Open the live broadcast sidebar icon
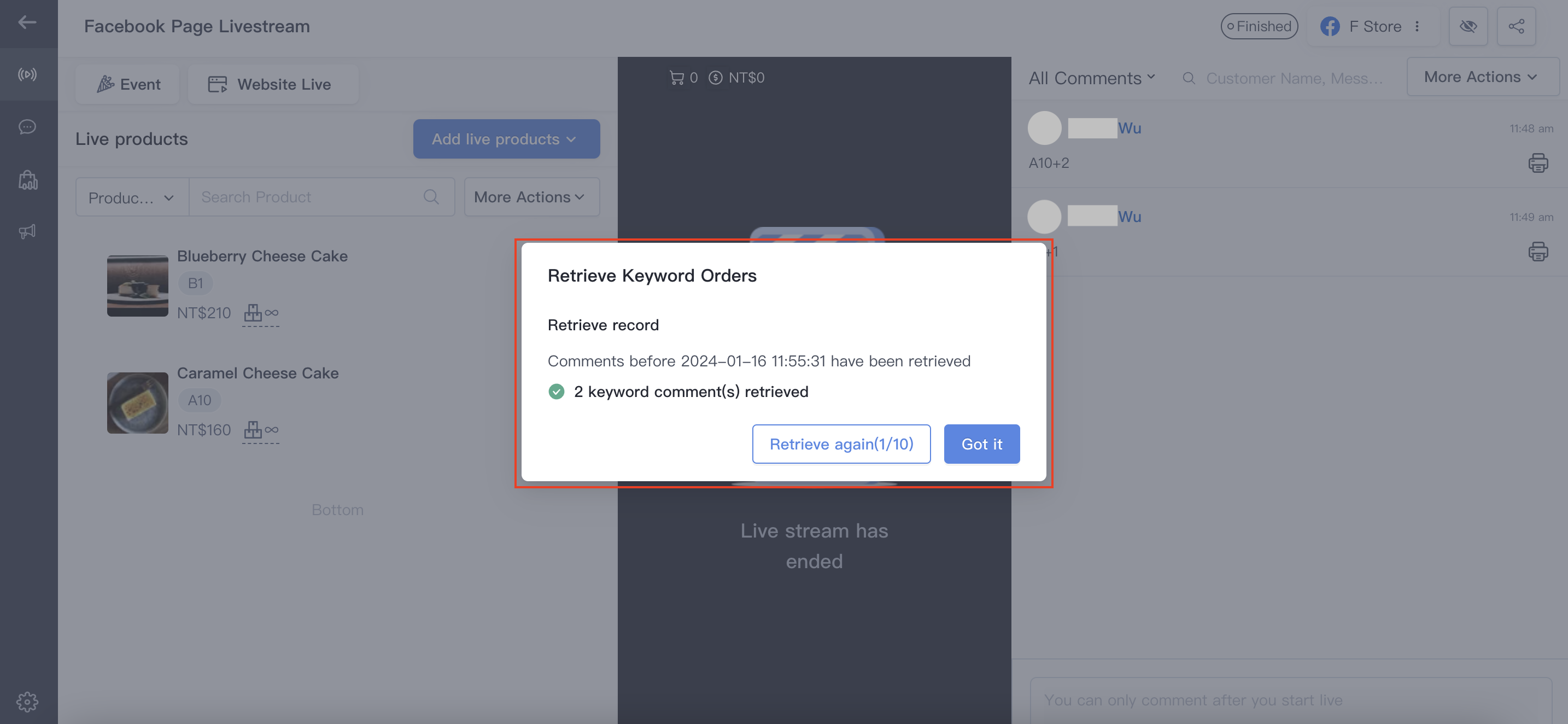The image size is (1568, 724). 27,74
